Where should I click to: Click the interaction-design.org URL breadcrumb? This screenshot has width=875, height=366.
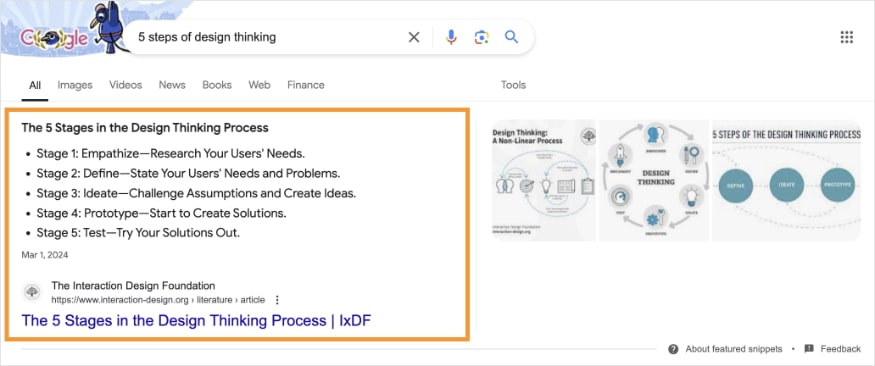(158, 300)
